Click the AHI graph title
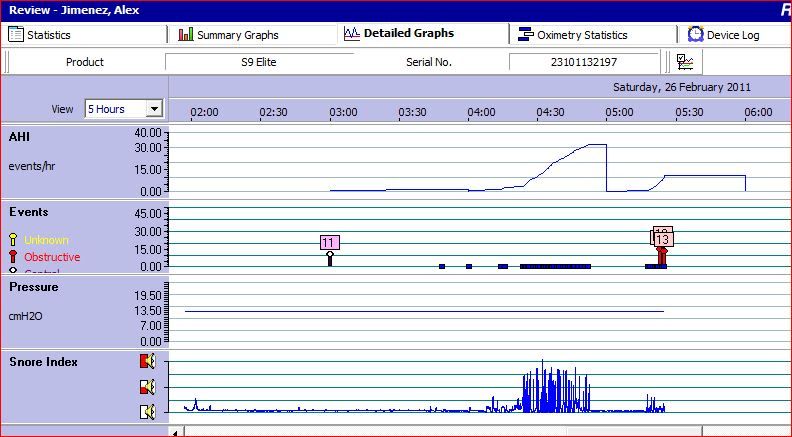This screenshot has width=792, height=437. (x=19, y=136)
